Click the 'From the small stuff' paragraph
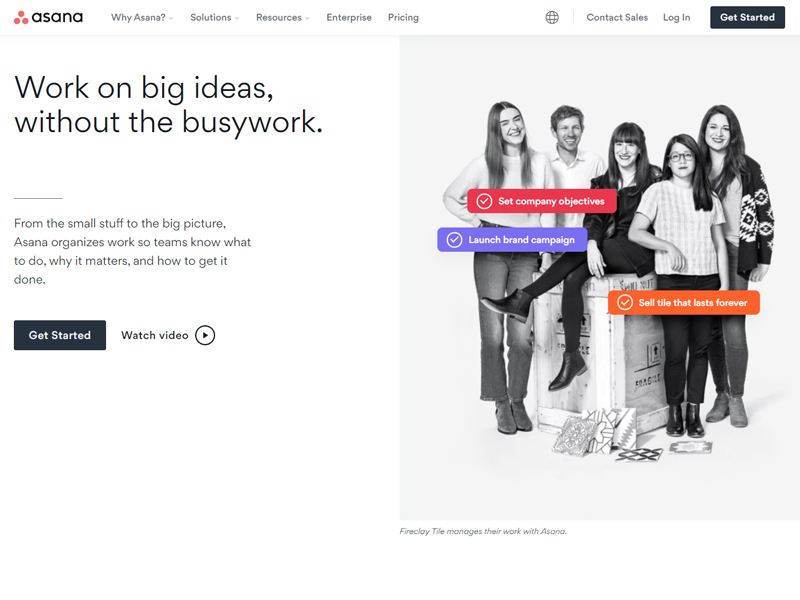This screenshot has height=600, width=800. [x=132, y=251]
